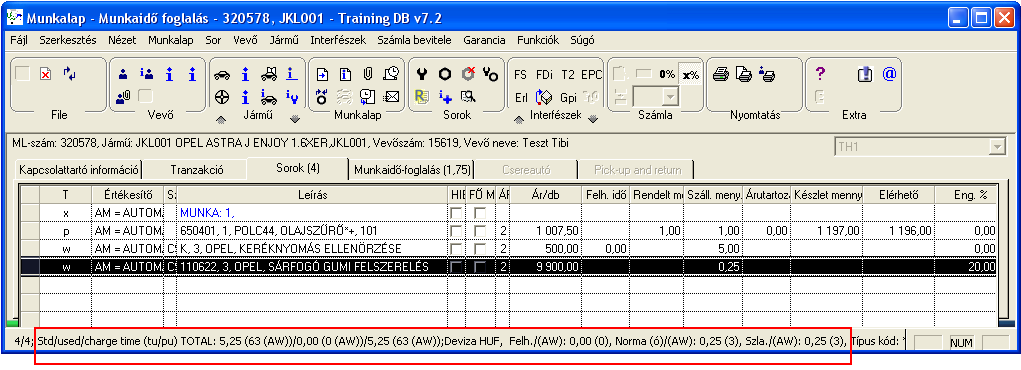Select the blue MUNKA: 1, cell

312,212
